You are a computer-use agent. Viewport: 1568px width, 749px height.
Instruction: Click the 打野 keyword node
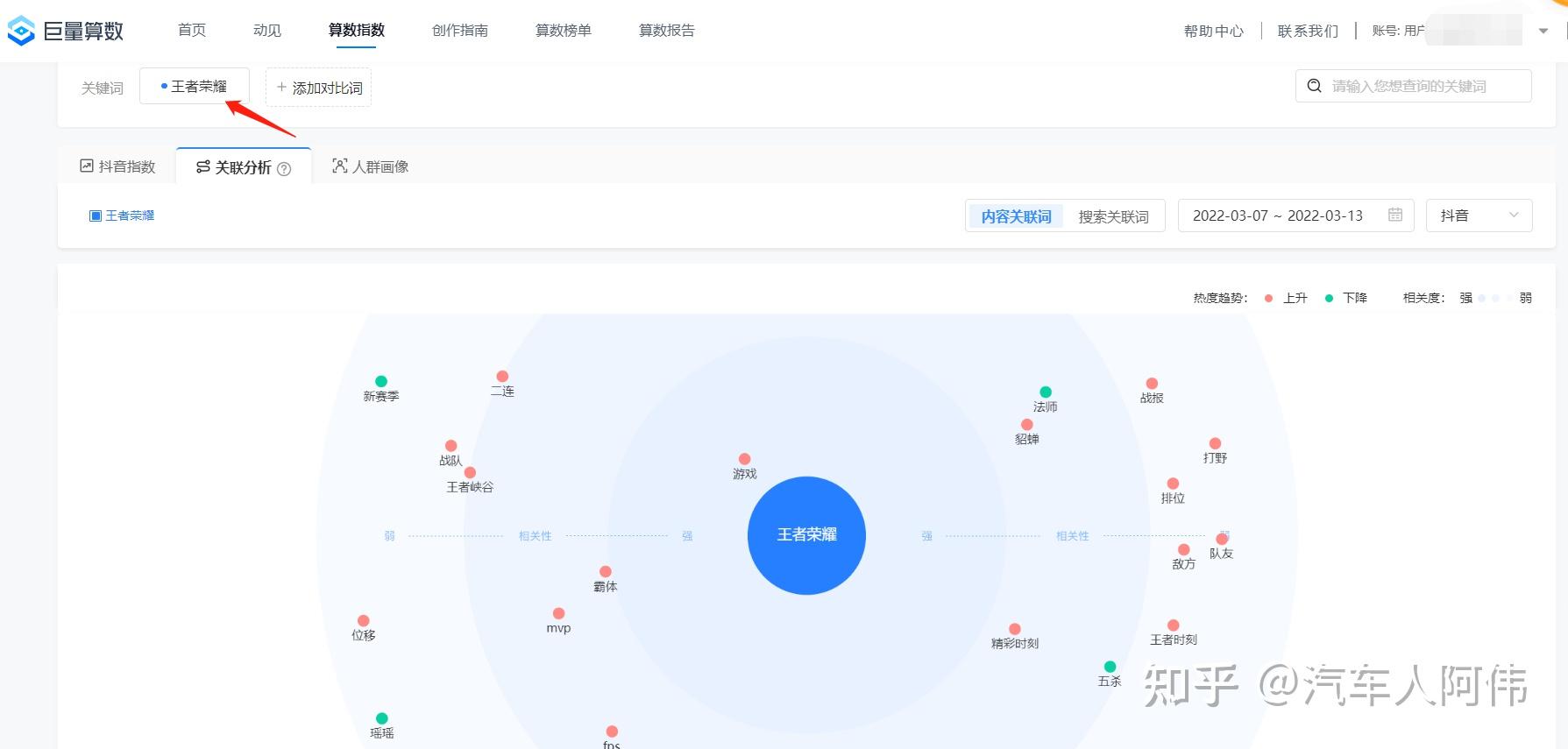pos(1215,443)
